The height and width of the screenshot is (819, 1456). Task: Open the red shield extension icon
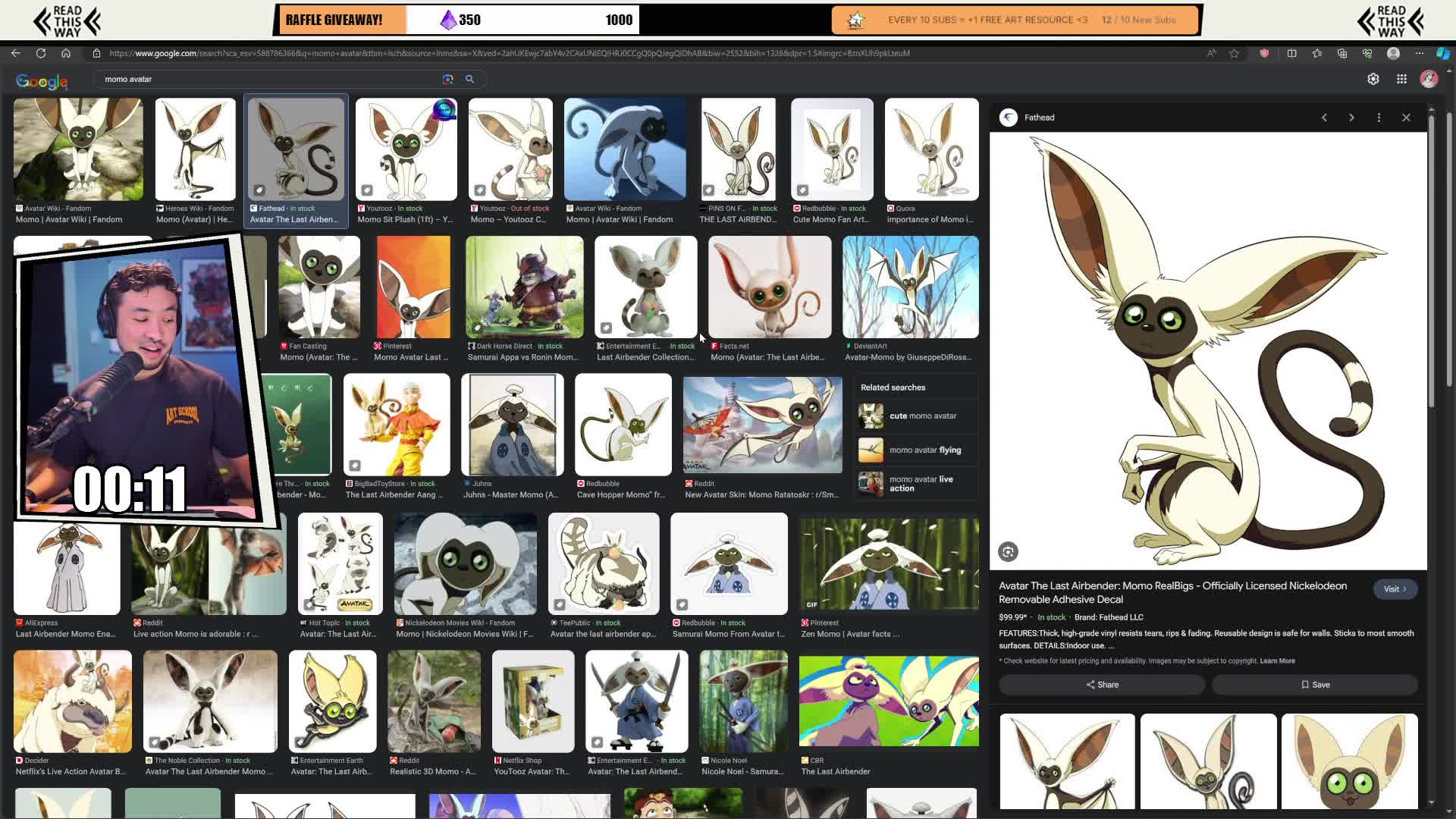1264,53
